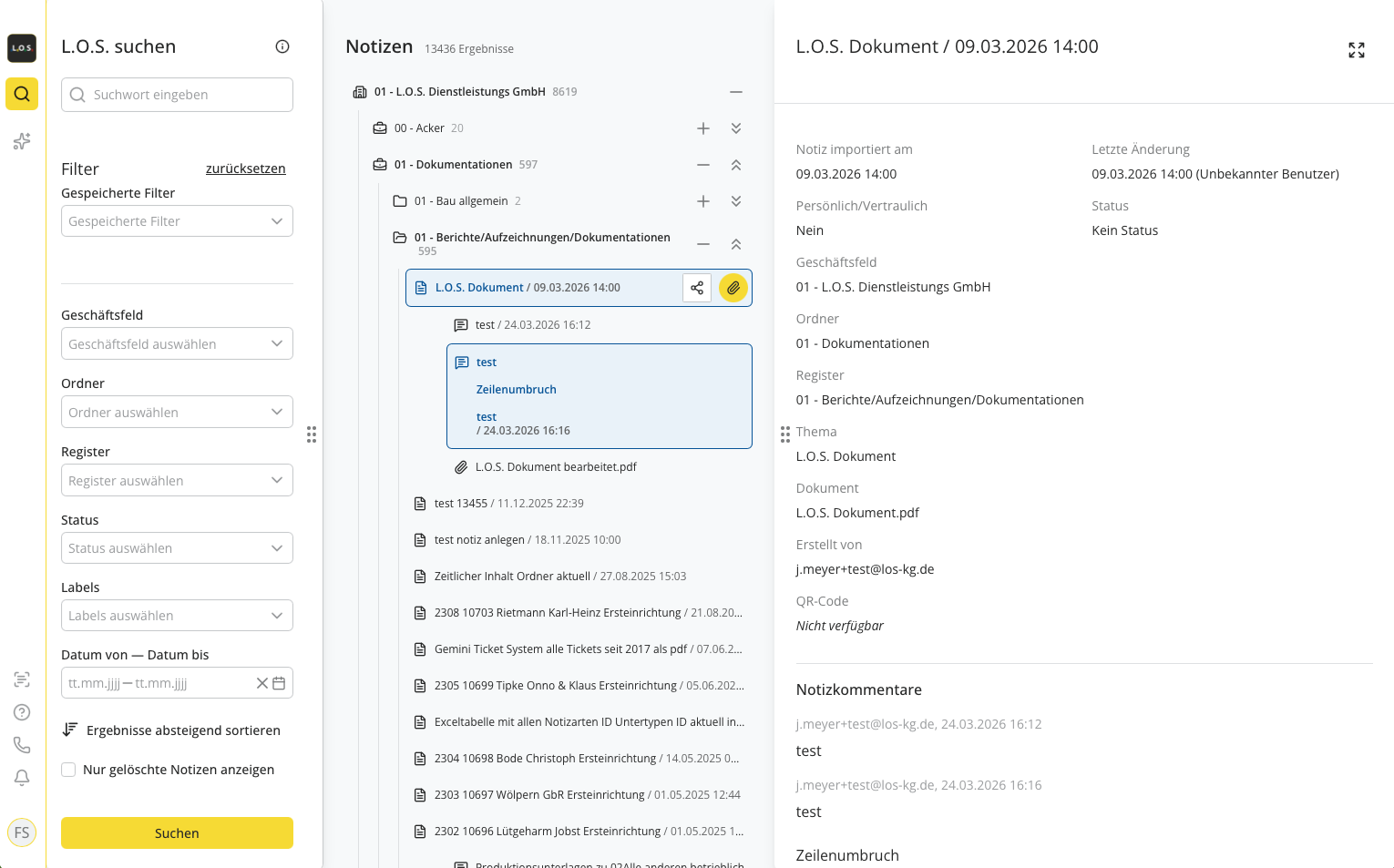
Task: Open Gespeicherte Filter dropdown
Action: 177,221
